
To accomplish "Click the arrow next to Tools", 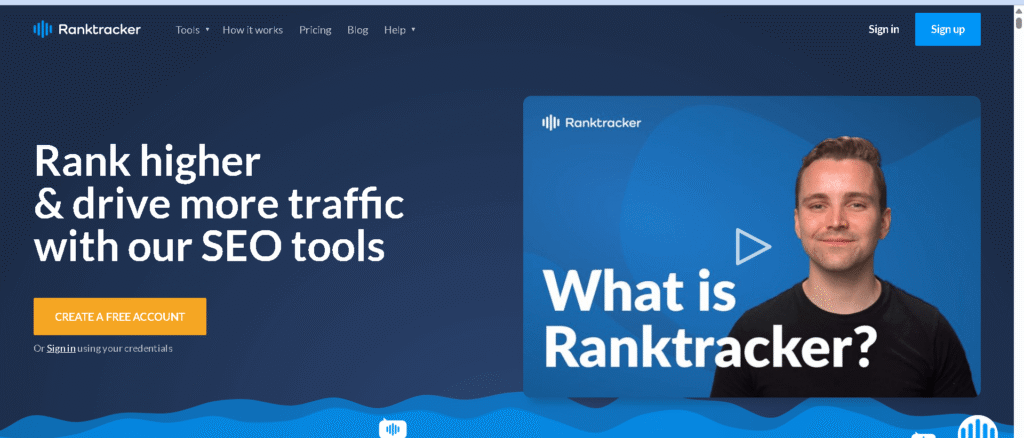I will pyautogui.click(x=208, y=30).
